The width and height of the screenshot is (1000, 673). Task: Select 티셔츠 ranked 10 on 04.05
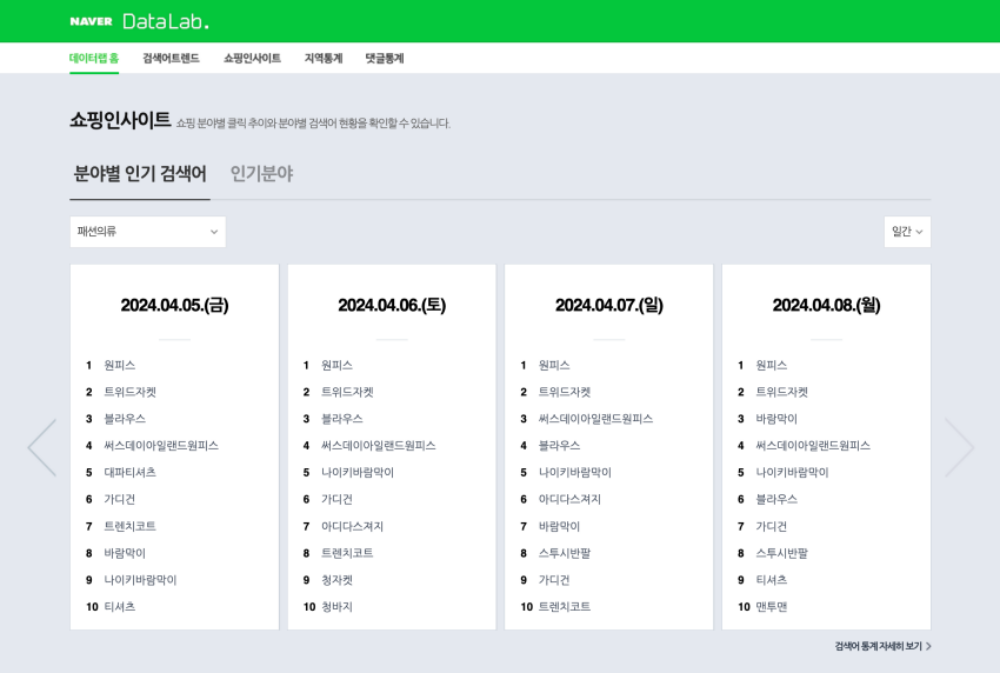(120, 607)
